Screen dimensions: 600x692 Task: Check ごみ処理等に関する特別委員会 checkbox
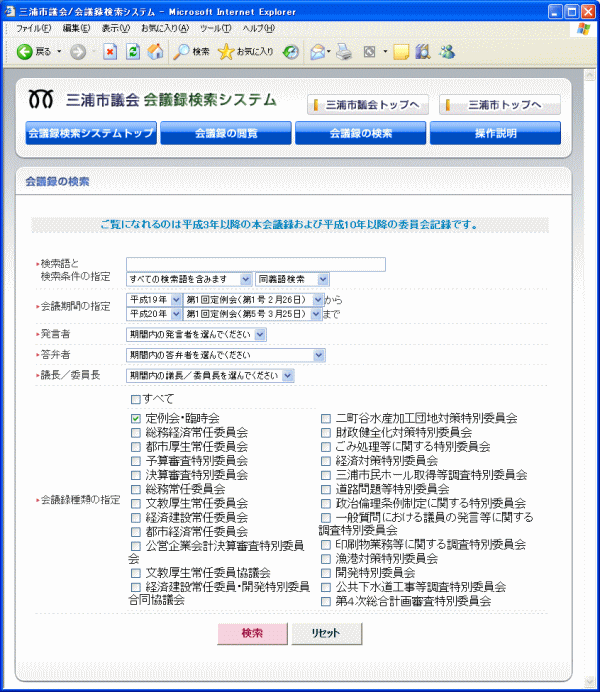(326, 447)
